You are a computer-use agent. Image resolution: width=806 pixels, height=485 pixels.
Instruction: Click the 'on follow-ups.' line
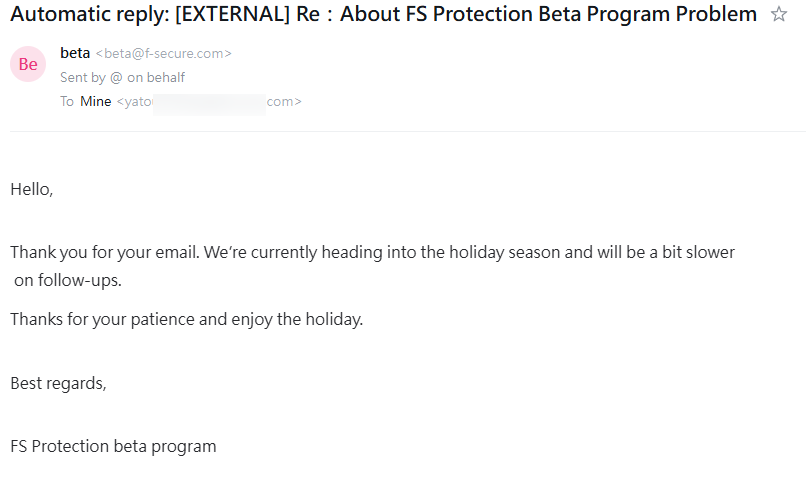pyautogui.click(x=67, y=280)
